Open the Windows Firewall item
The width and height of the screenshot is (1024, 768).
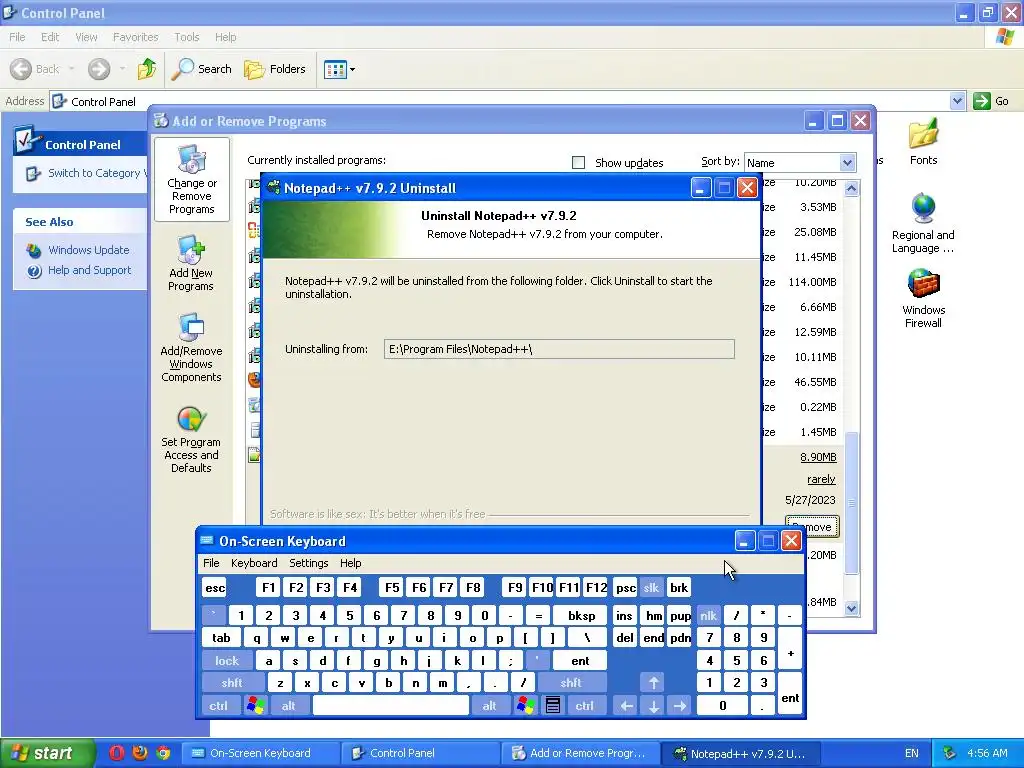[923, 298]
